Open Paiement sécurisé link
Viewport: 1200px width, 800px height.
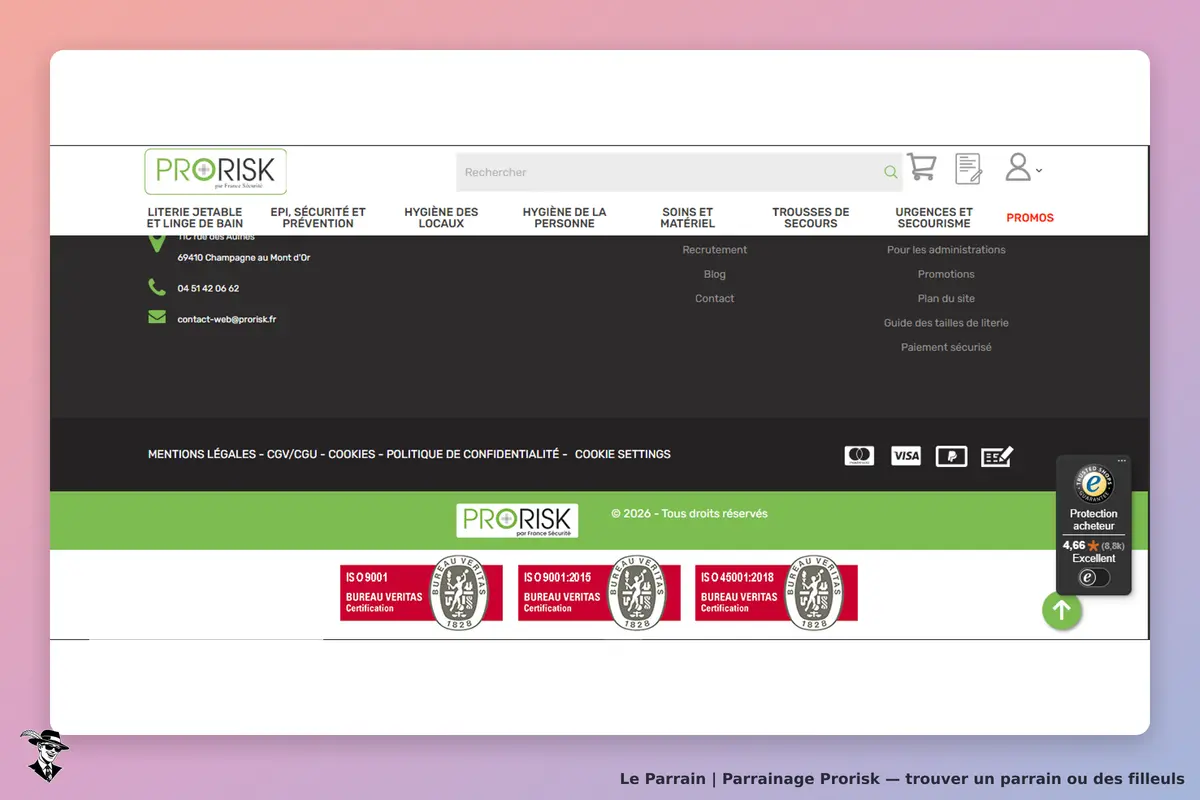coord(946,348)
